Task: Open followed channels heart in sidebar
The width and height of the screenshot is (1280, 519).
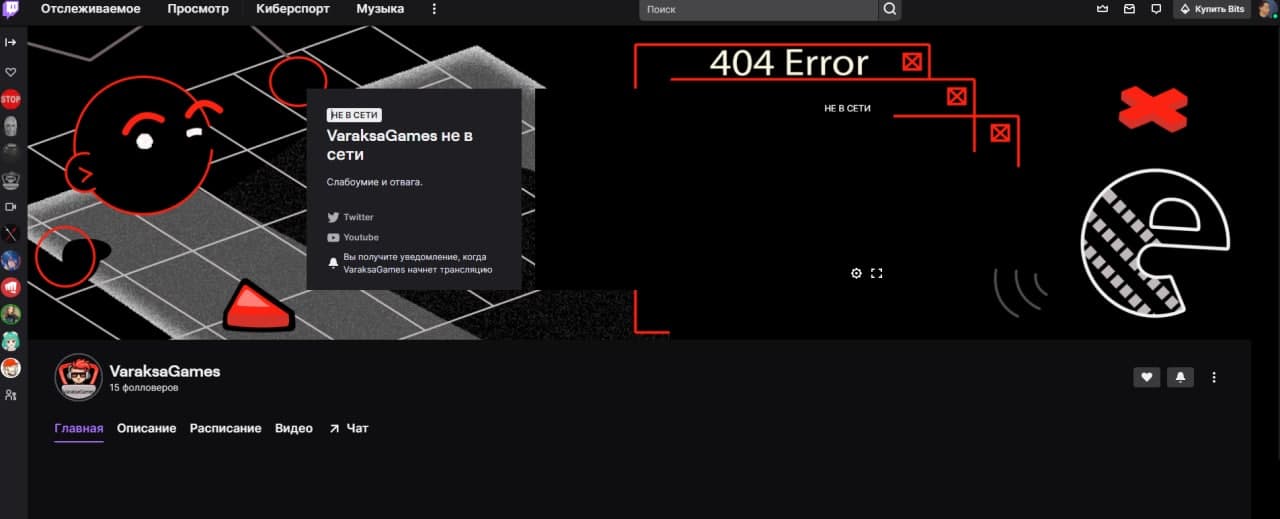Action: click(11, 72)
